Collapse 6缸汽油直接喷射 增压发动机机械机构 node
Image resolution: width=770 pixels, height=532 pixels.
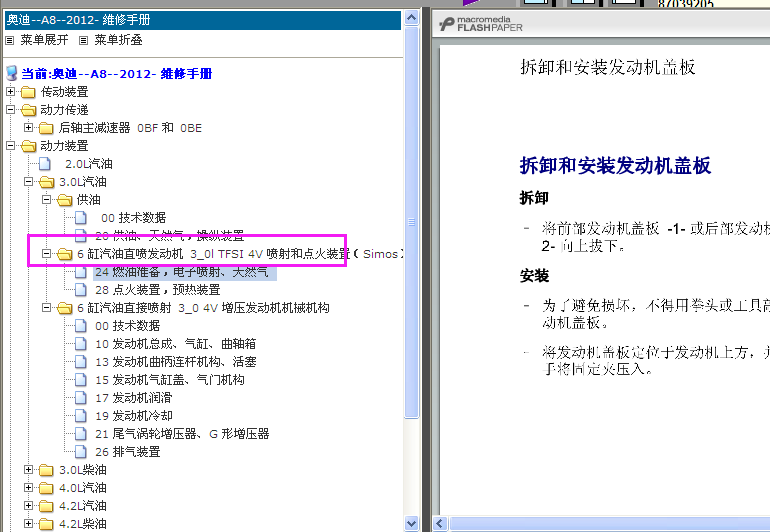click(47, 308)
